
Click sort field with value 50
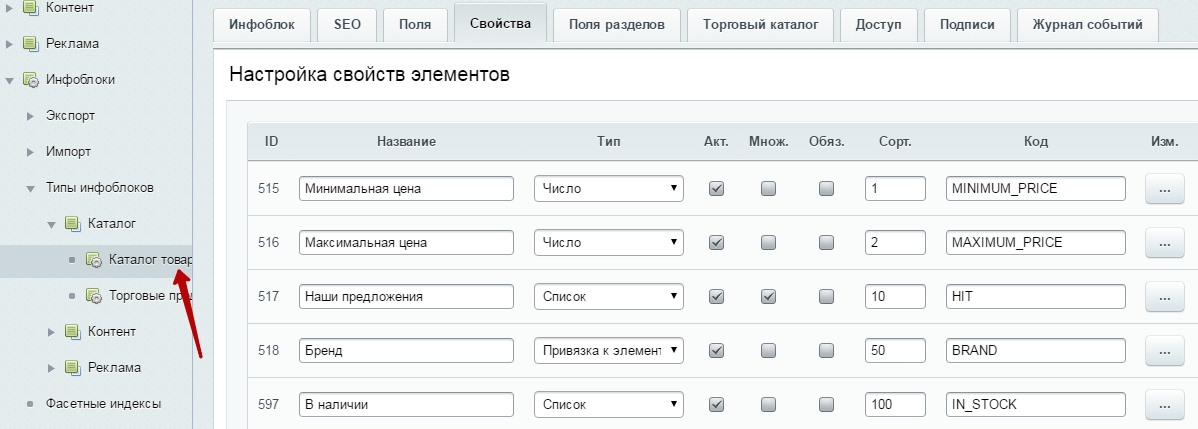pyautogui.click(x=895, y=350)
